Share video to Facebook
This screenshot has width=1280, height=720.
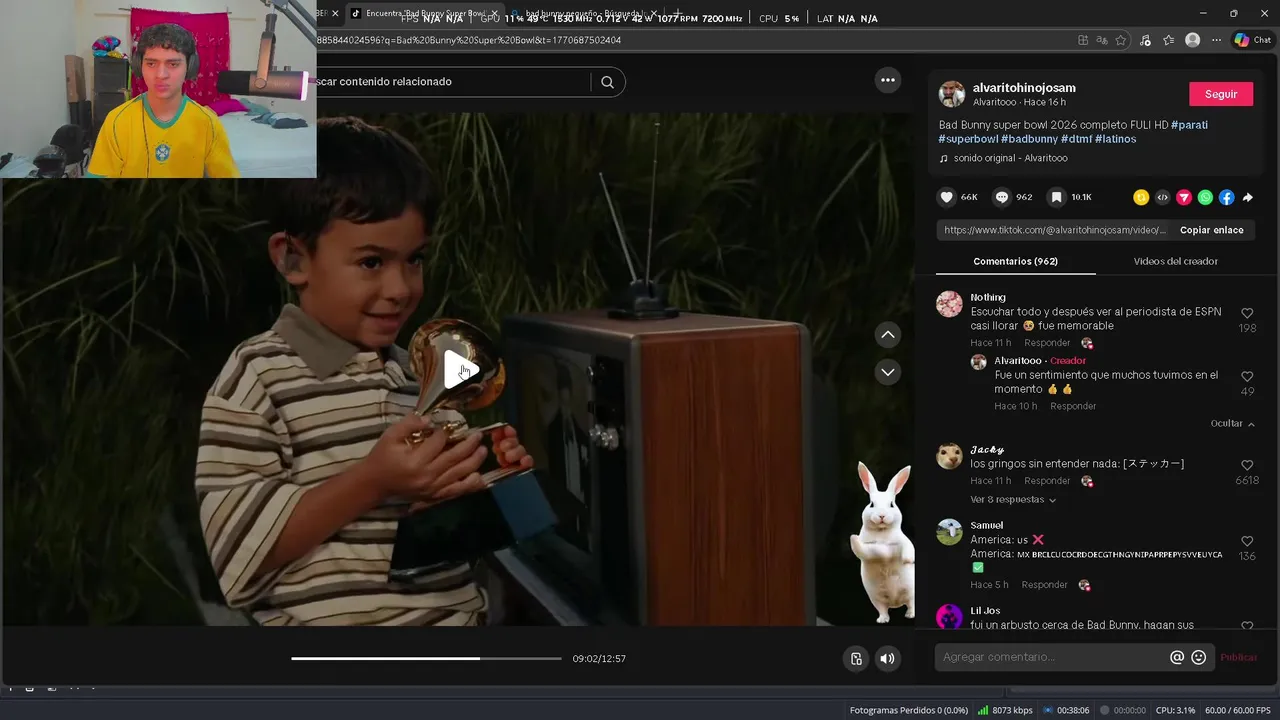click(1226, 197)
